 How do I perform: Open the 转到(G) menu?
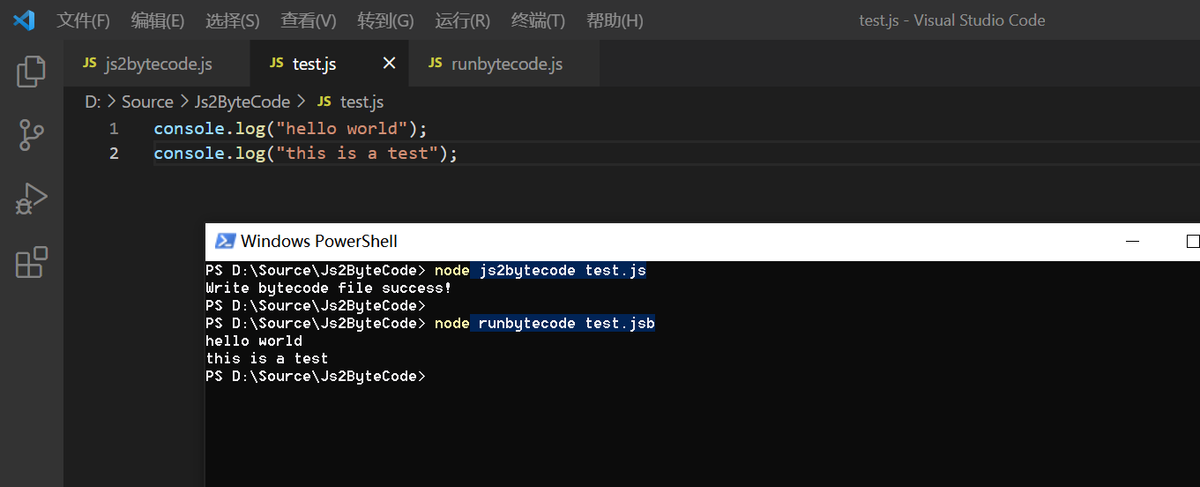[385, 21]
